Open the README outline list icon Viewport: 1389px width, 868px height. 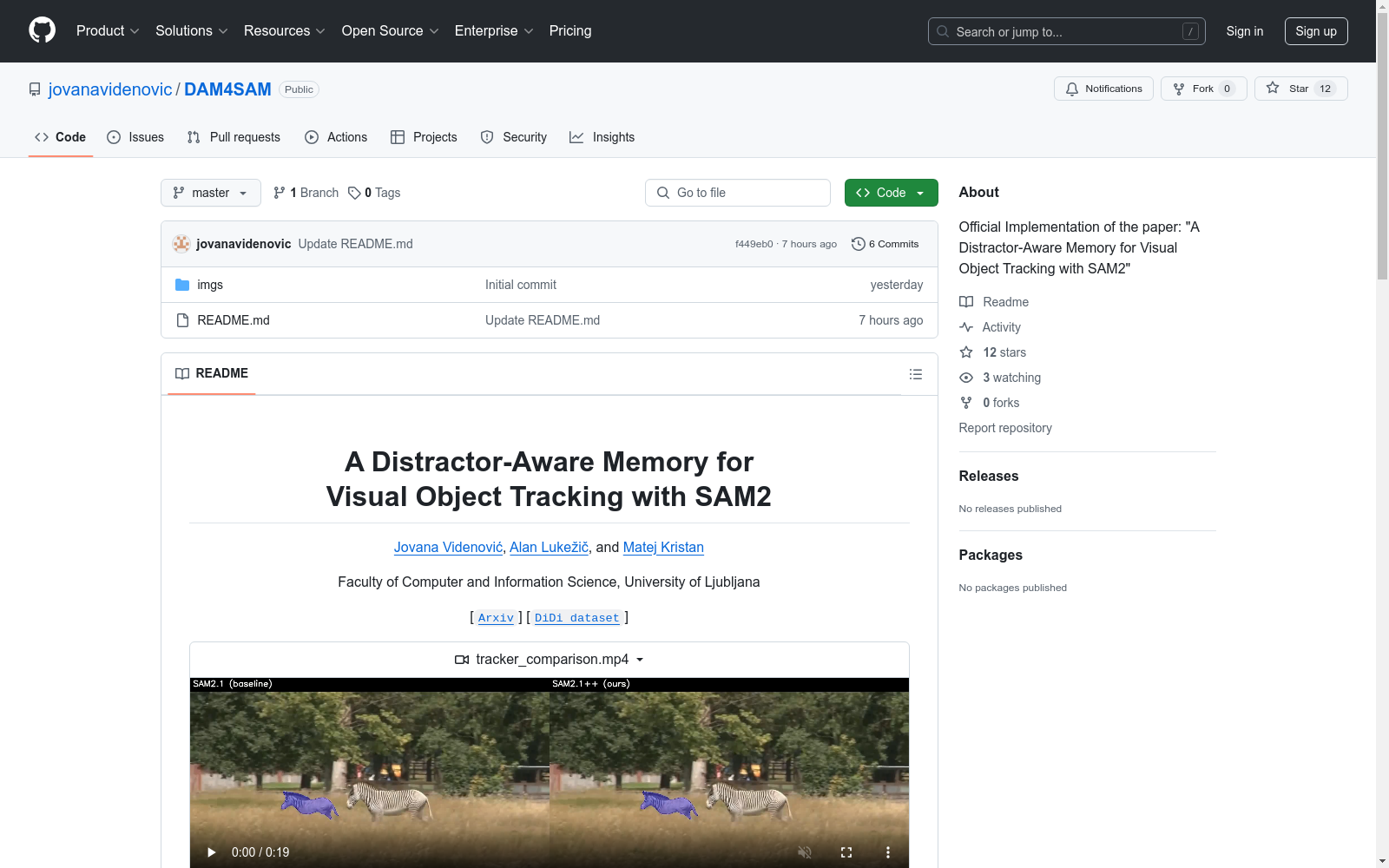(x=915, y=374)
